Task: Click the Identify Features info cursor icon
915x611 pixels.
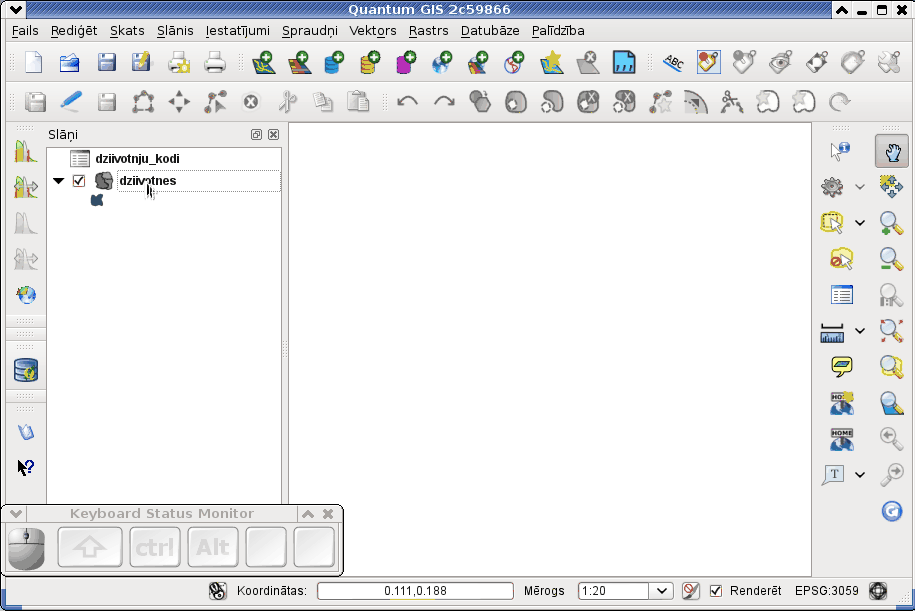Action: coord(840,151)
